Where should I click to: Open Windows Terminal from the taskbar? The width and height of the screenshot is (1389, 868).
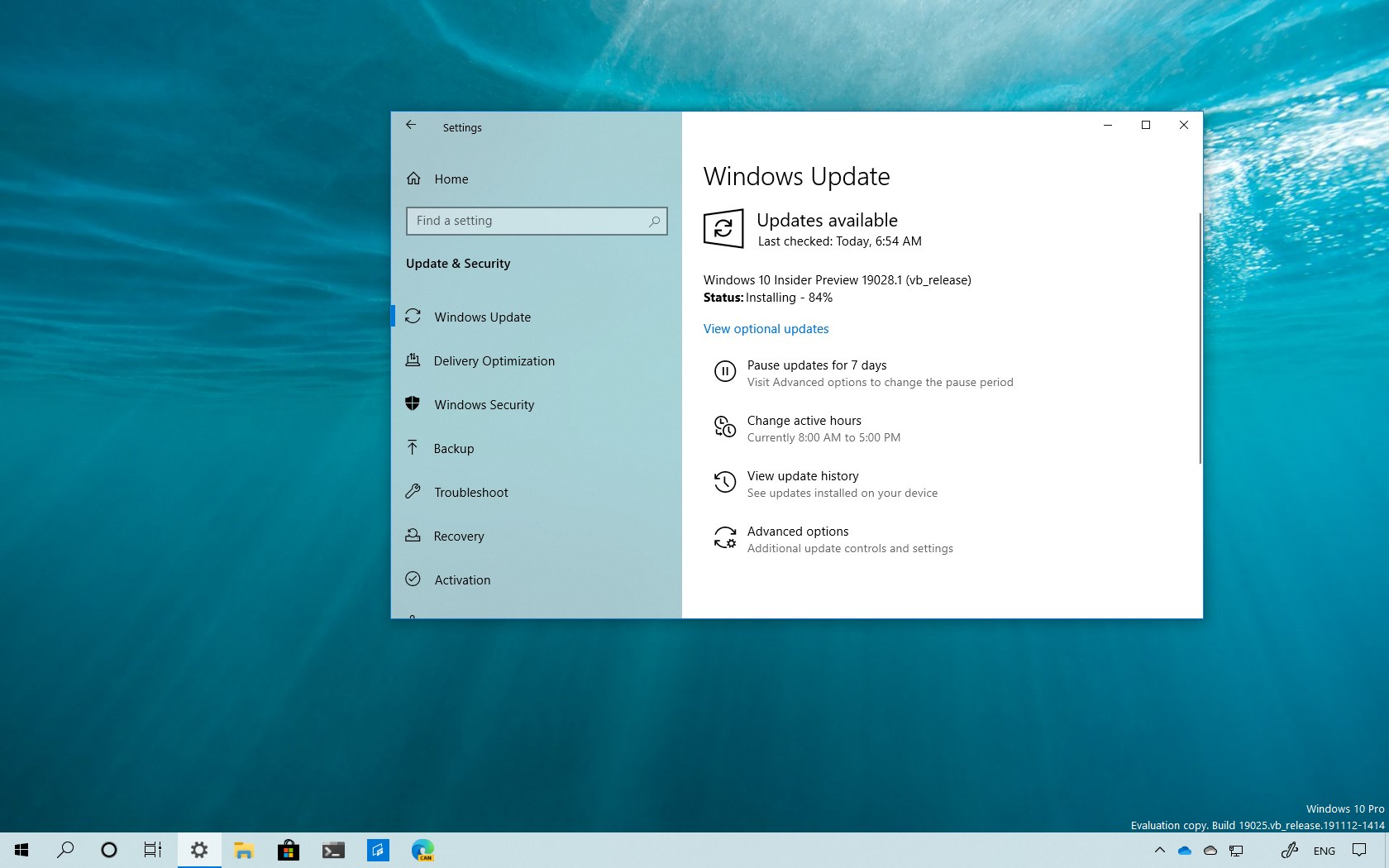click(333, 850)
